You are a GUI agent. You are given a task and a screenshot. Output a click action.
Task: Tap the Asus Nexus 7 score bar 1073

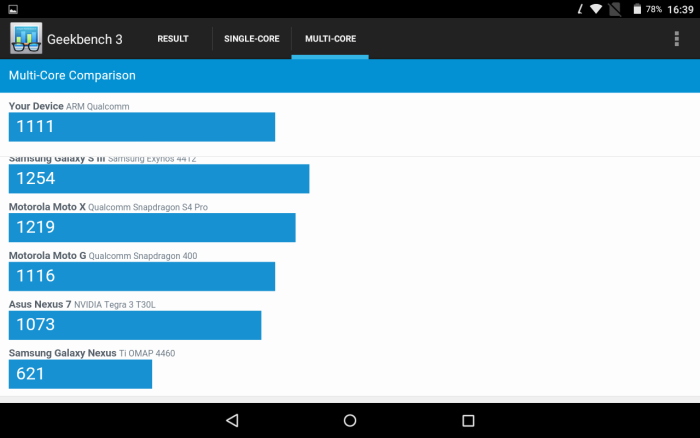(135, 325)
